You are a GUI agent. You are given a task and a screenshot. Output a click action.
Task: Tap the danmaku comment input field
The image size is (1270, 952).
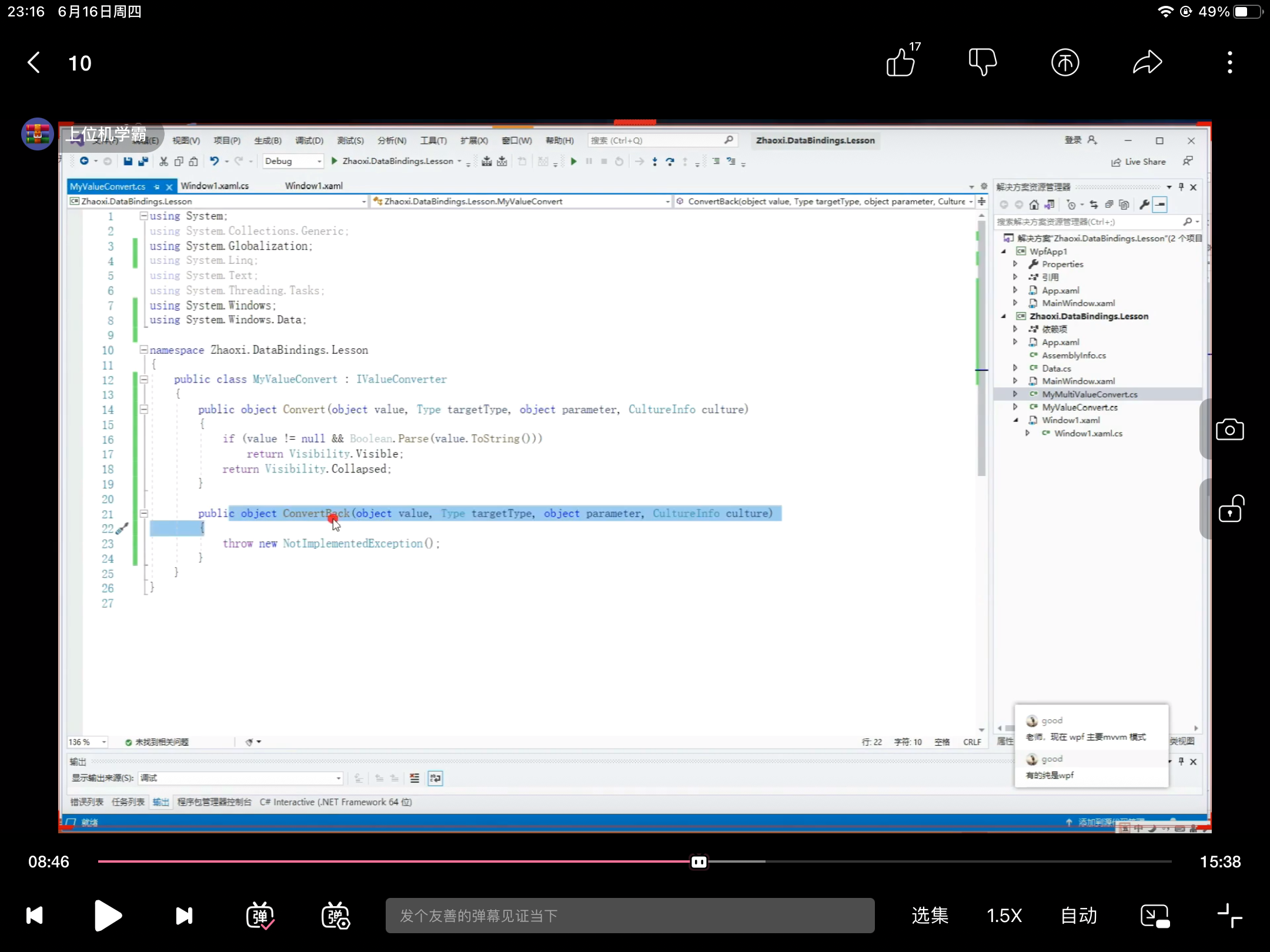pyautogui.click(x=629, y=915)
